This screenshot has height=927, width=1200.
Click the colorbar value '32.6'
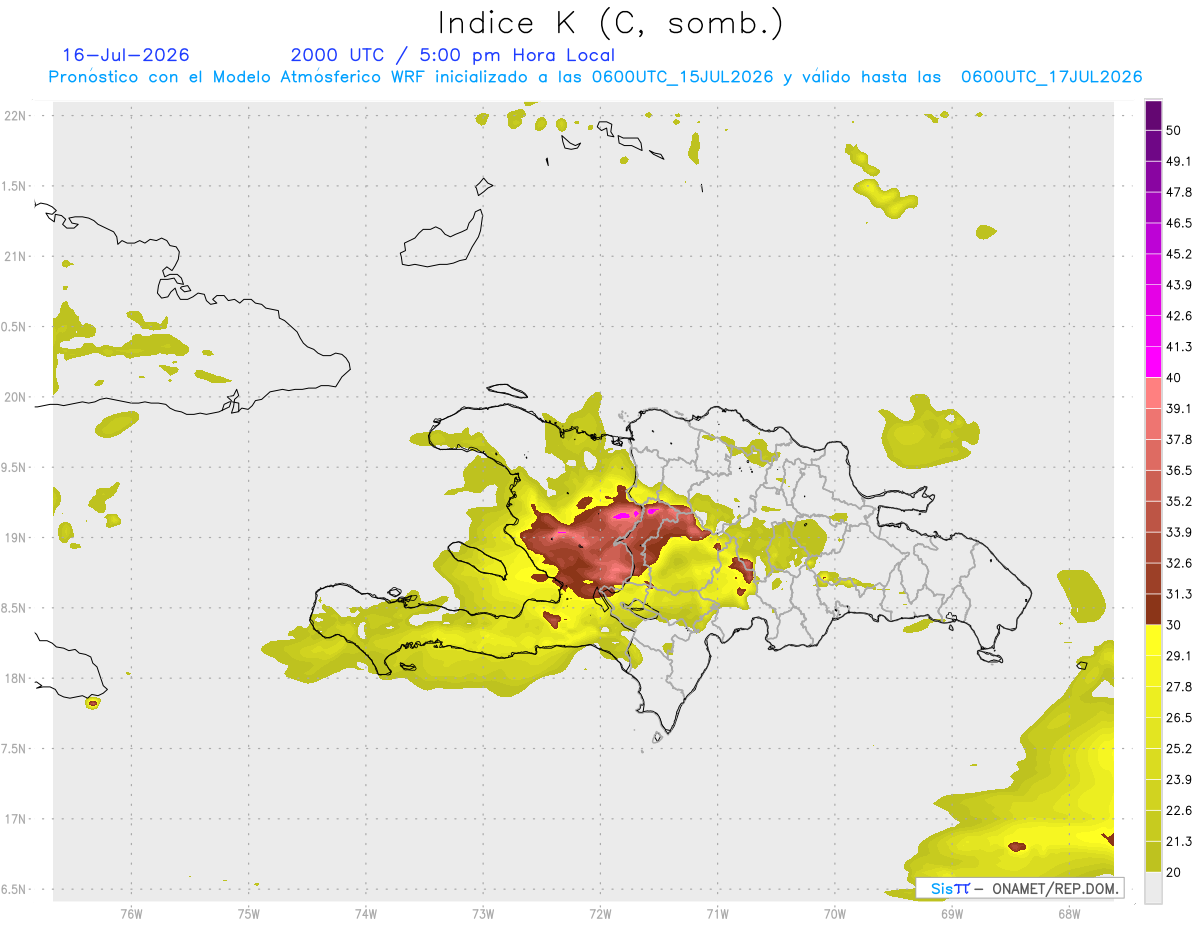(x=1180, y=563)
